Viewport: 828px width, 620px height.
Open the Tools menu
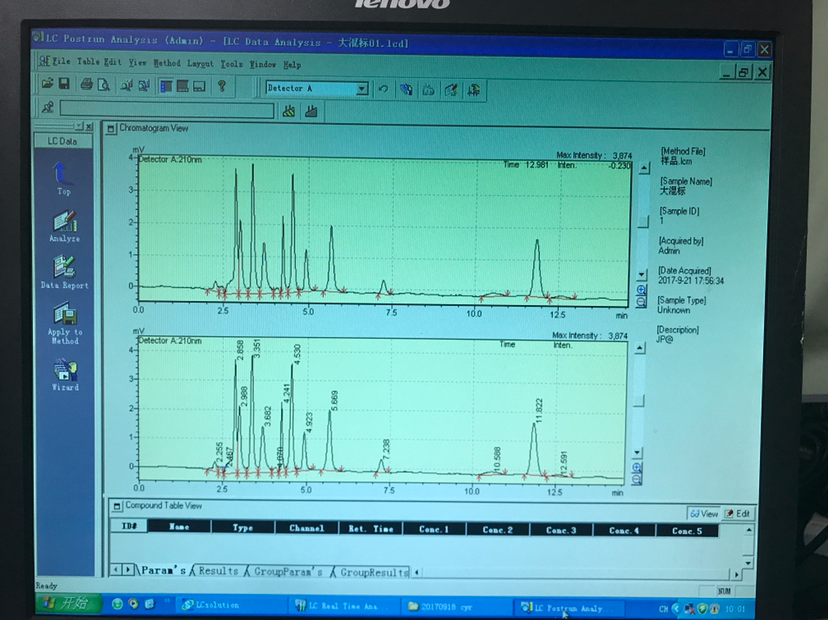coord(231,64)
